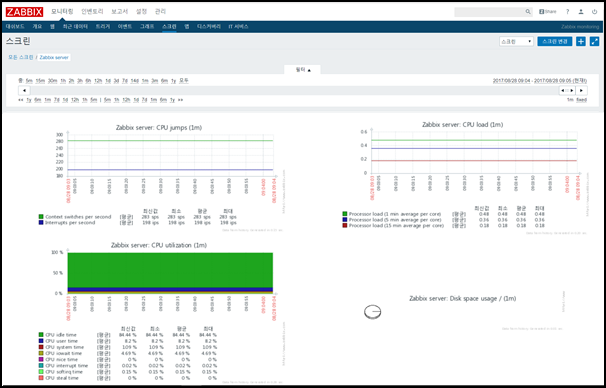Screen dimensions: 606x388
Task: Go to the 그래프 submenu
Action: [x=147, y=27]
